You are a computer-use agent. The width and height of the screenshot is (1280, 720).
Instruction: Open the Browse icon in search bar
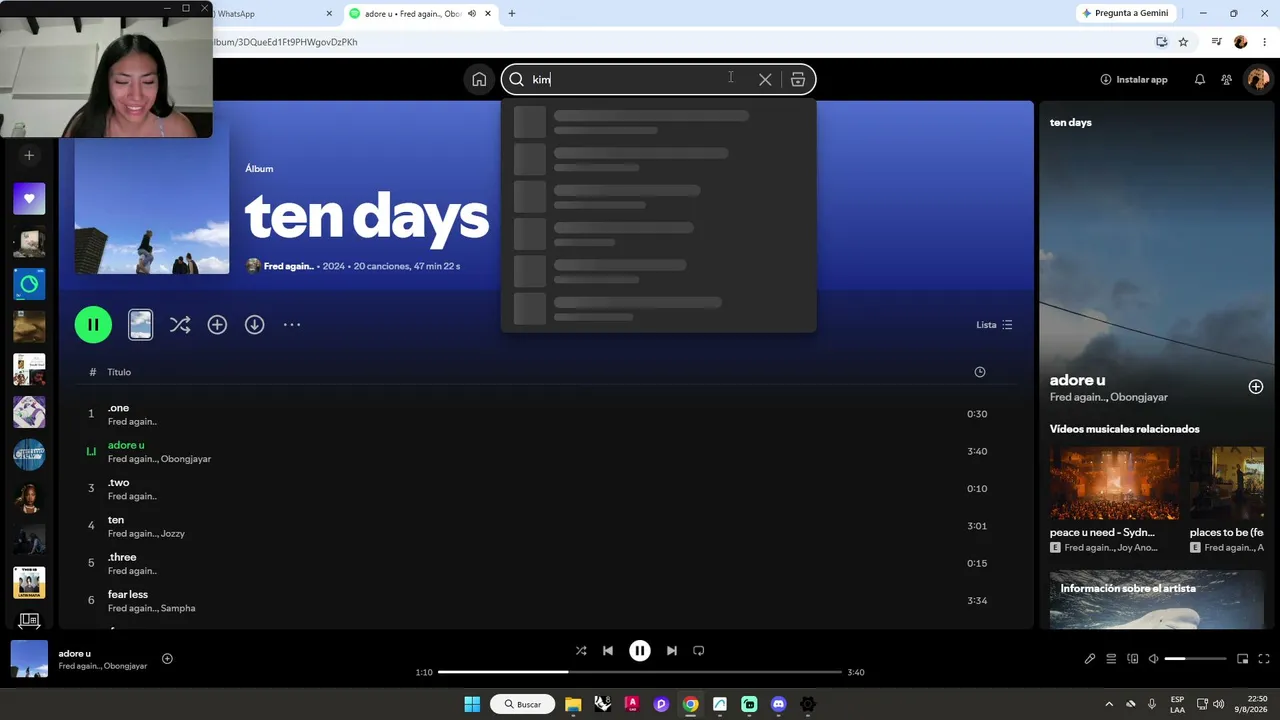[798, 80]
